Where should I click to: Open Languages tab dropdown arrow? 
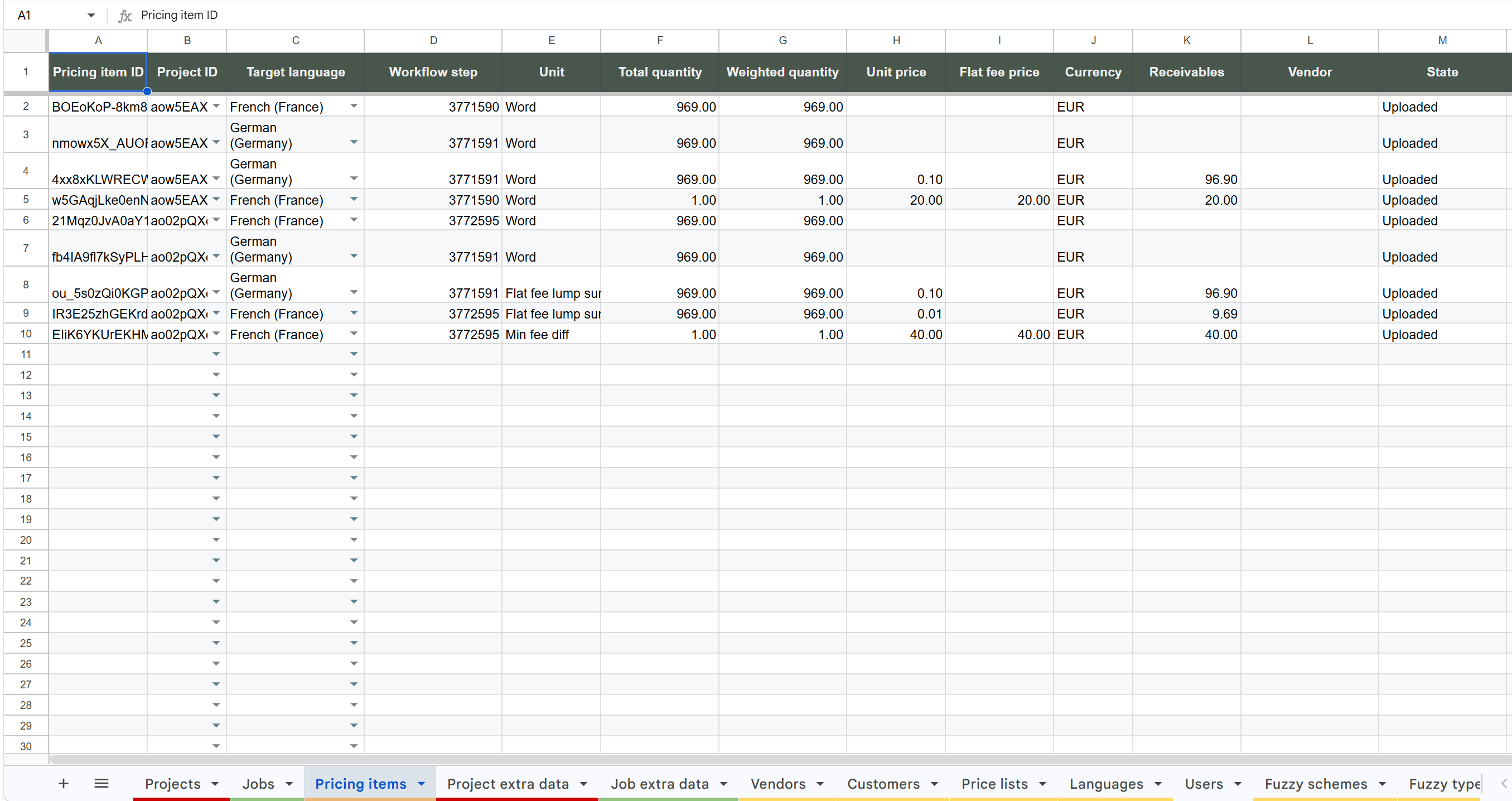click(1158, 784)
